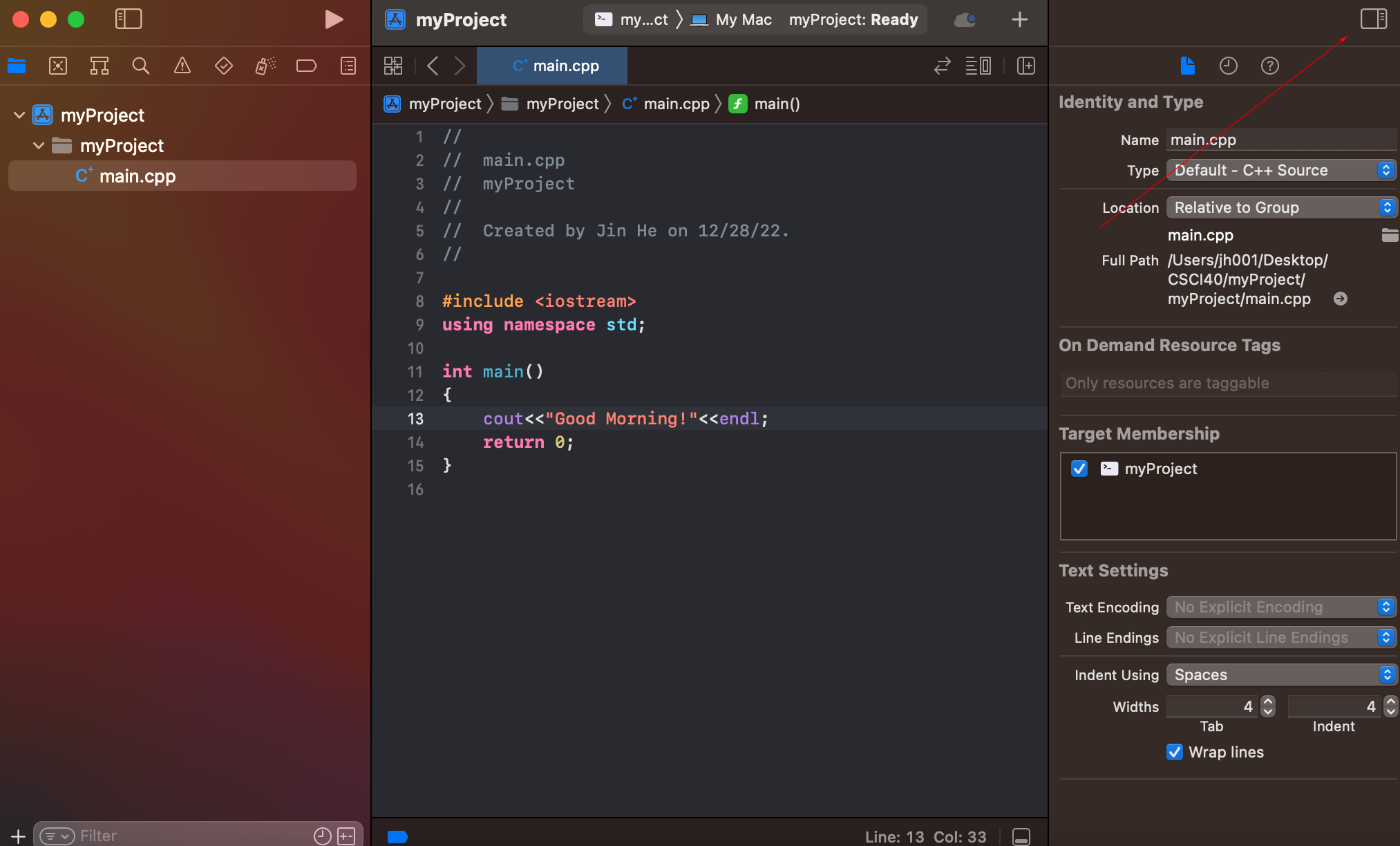Choose the my...ct scheme in toolbar
The image size is (1400, 846).
(632, 19)
